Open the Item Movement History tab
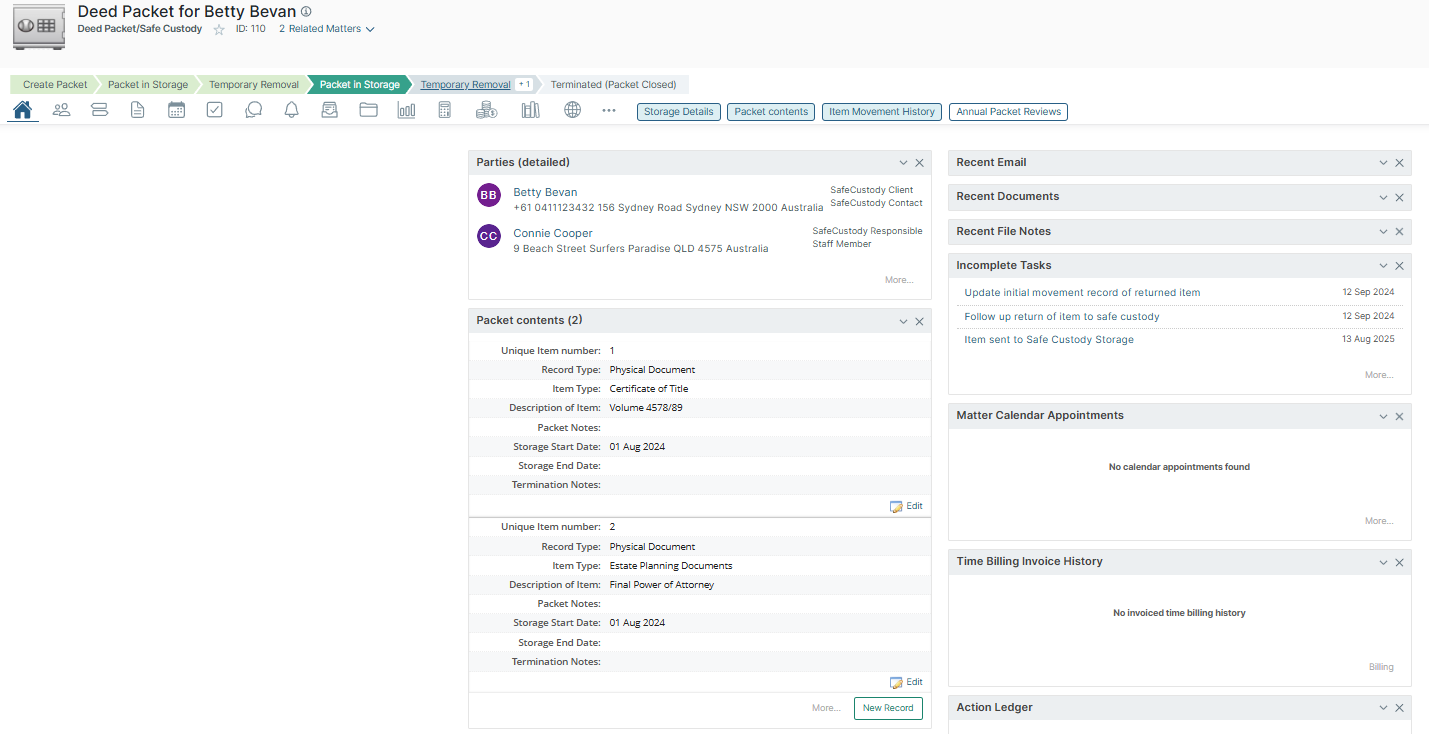1429x734 pixels. (x=881, y=112)
